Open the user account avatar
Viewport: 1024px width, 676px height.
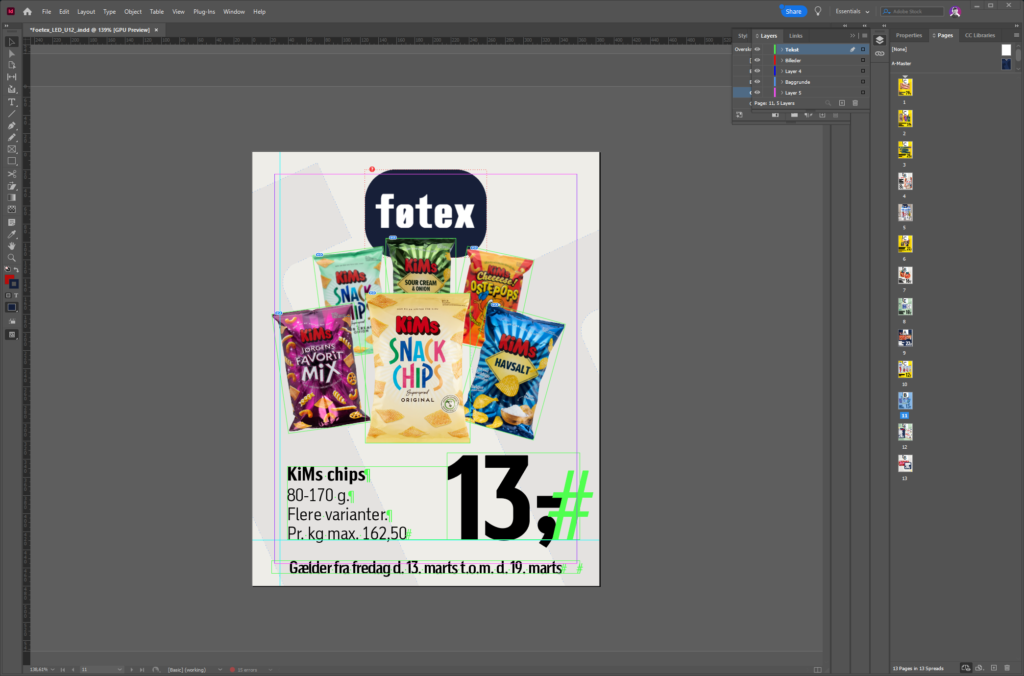tap(955, 11)
